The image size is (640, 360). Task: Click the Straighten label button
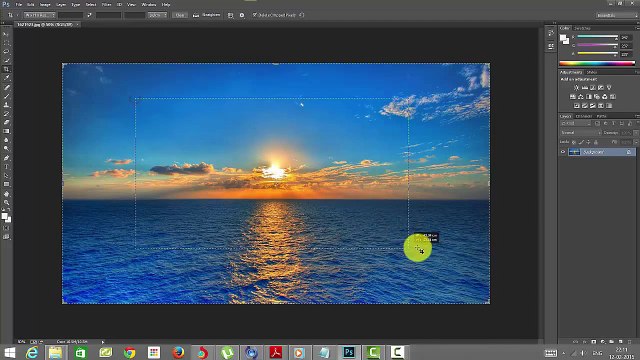[x=211, y=15]
